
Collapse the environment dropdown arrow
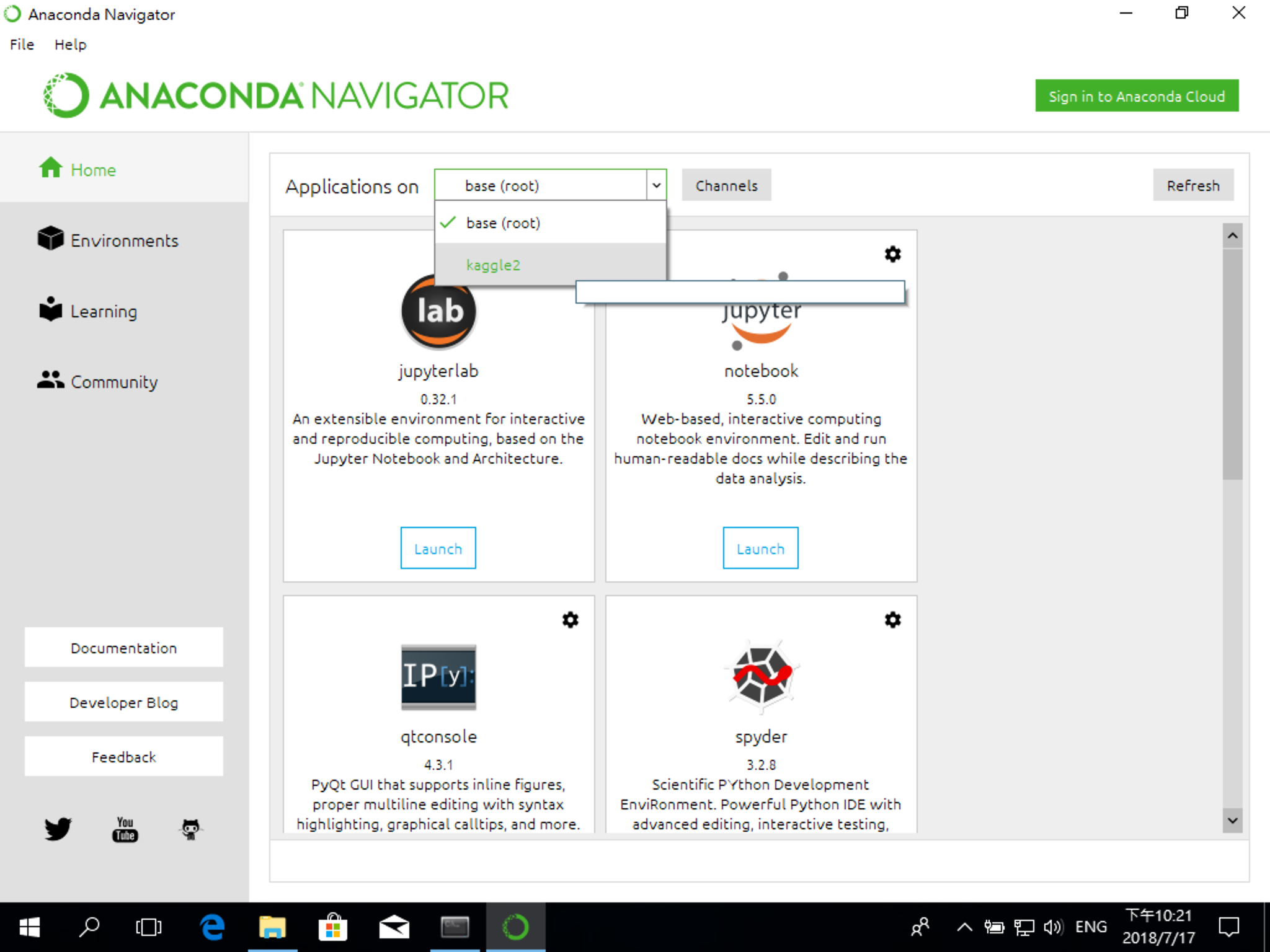(656, 185)
